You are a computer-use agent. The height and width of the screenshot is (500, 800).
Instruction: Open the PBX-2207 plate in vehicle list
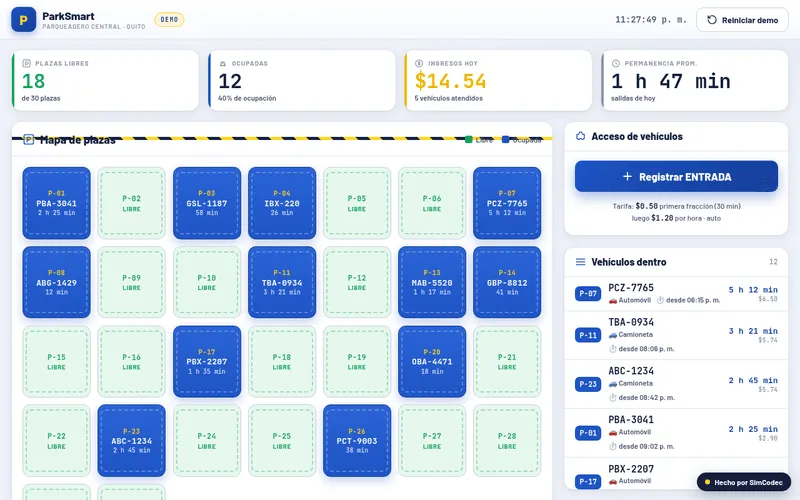pyautogui.click(x=631, y=468)
